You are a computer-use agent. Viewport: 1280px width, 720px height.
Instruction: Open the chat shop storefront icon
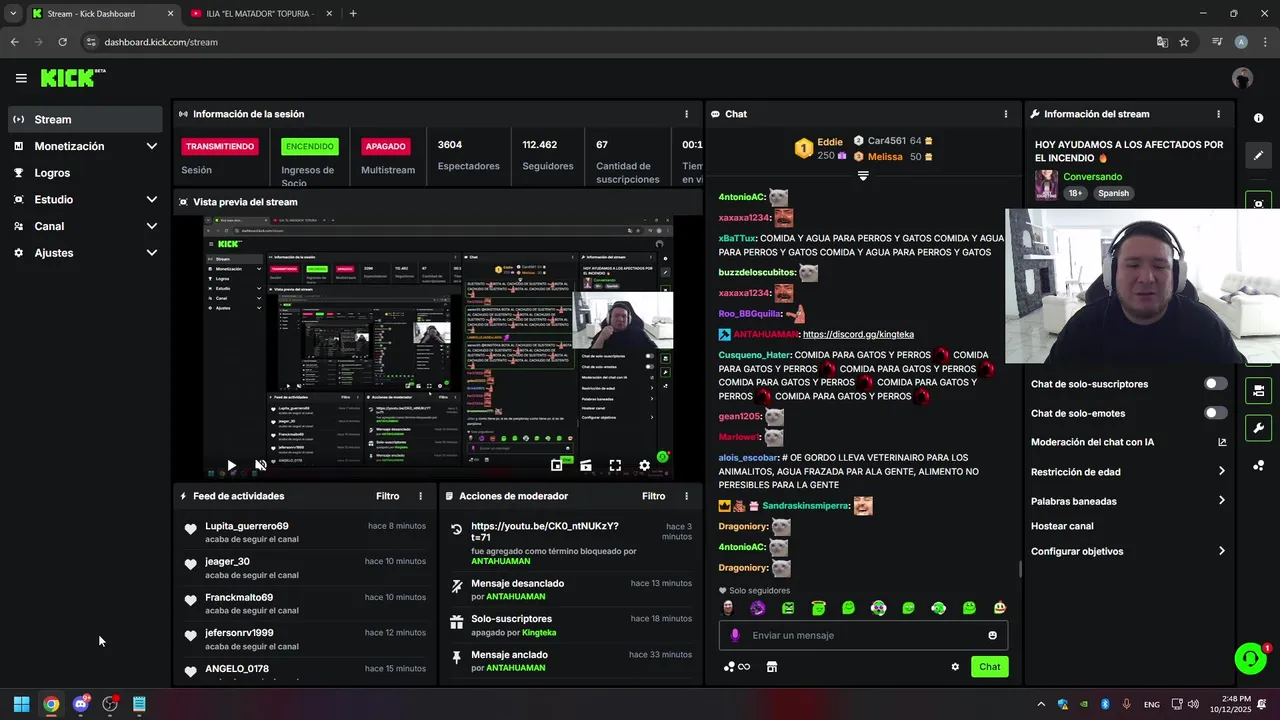[772, 667]
